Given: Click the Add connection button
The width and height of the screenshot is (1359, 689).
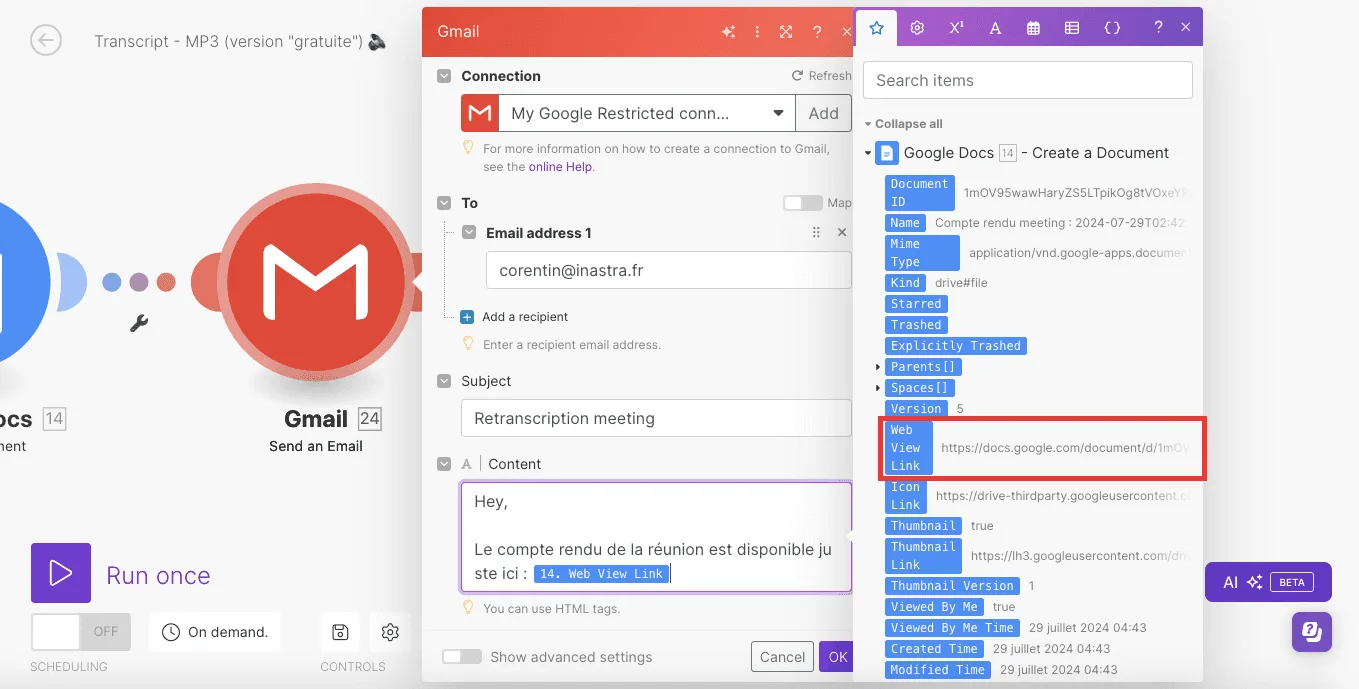Looking at the screenshot, I should [x=823, y=113].
